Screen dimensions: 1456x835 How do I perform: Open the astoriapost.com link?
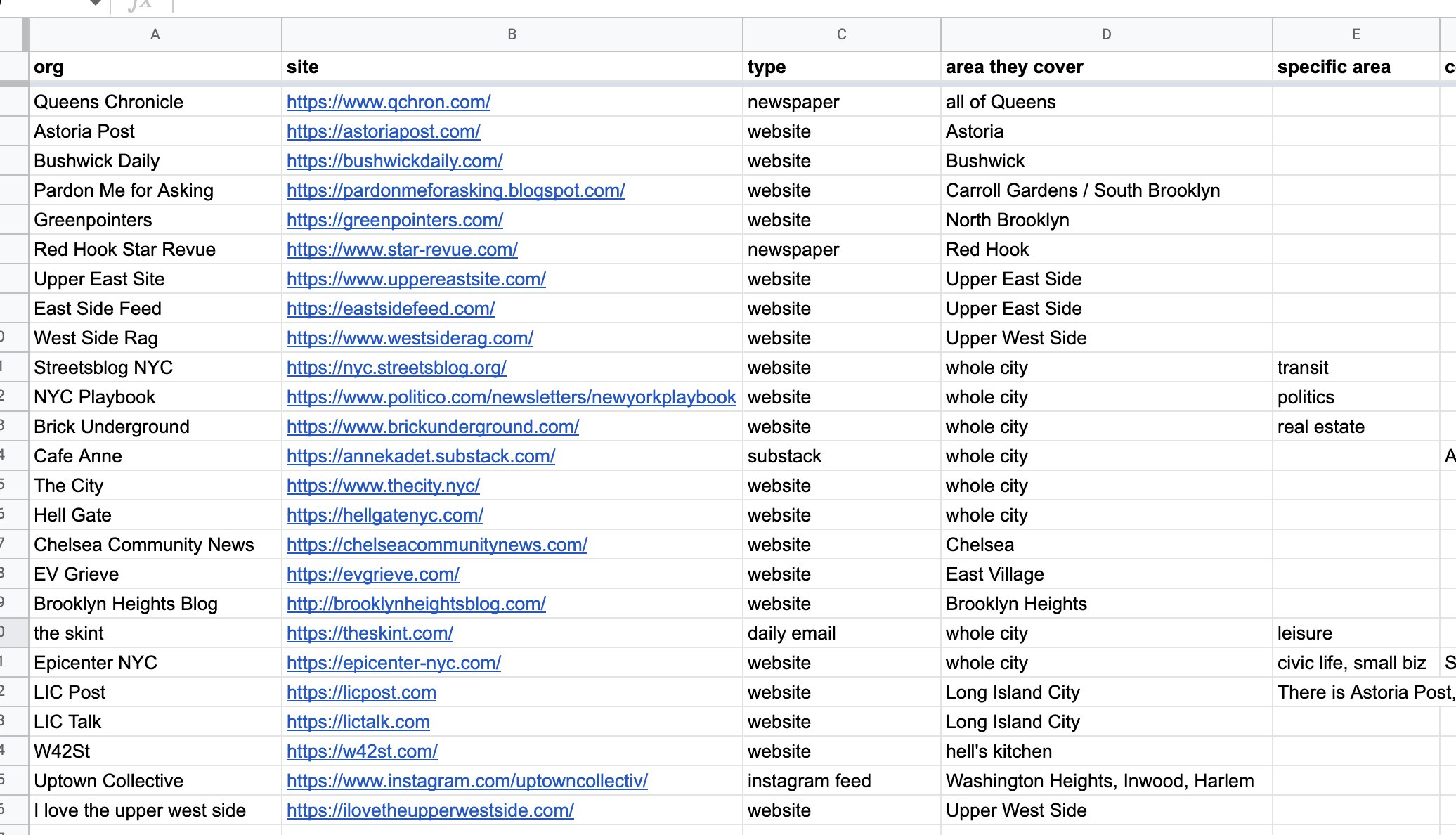coord(383,131)
